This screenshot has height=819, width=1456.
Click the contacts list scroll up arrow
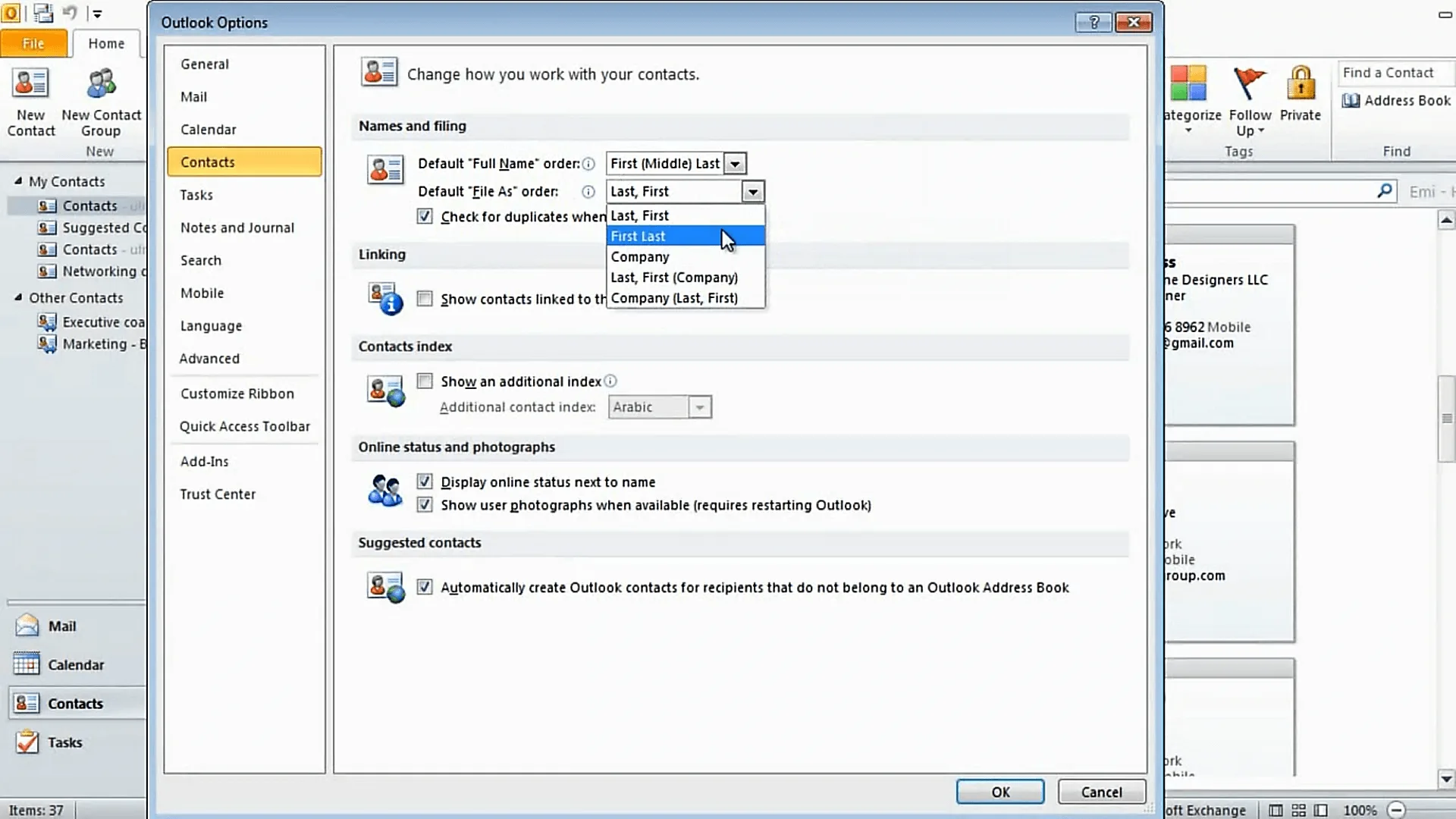click(x=1446, y=221)
